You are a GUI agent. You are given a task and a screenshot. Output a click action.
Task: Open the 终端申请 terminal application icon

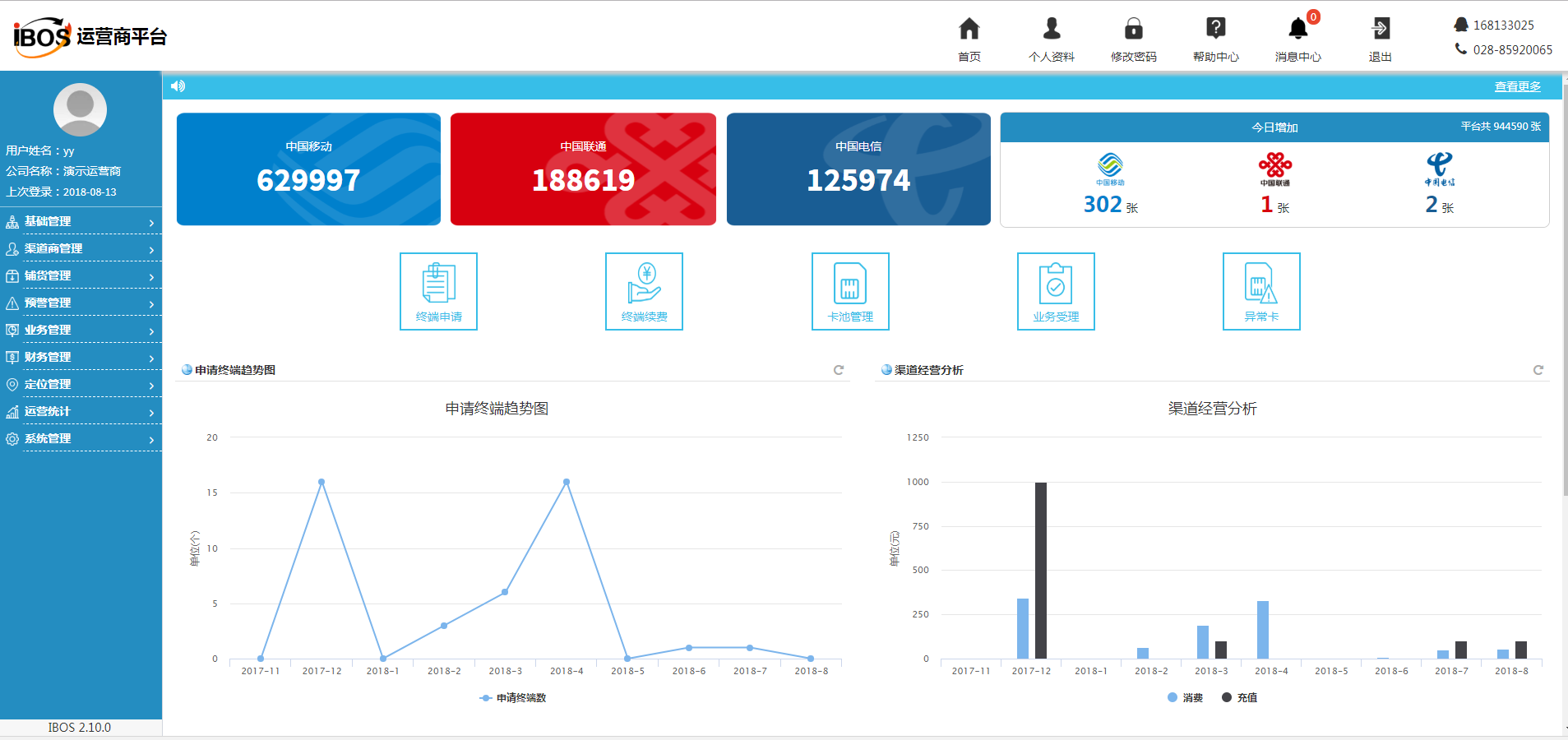tap(438, 291)
